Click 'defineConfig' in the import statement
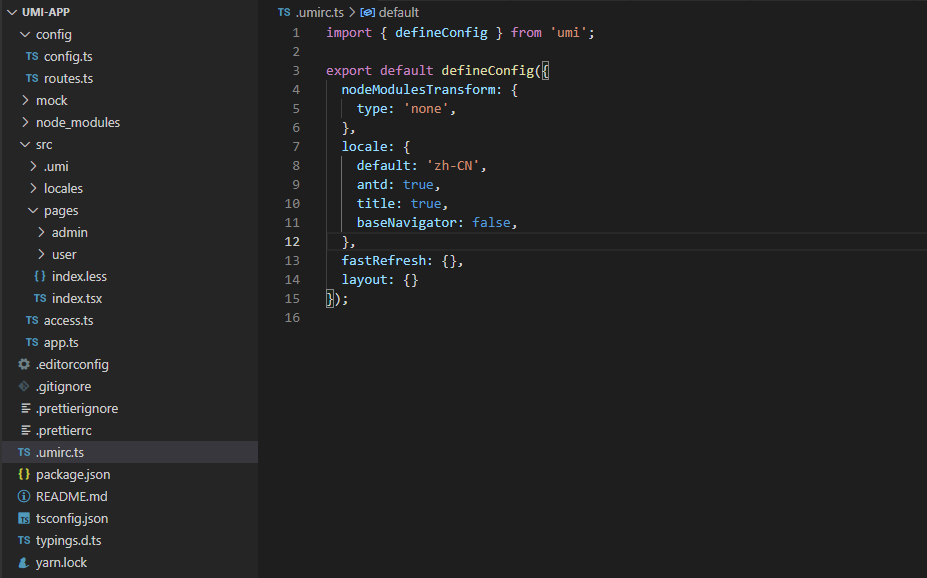 (441, 33)
